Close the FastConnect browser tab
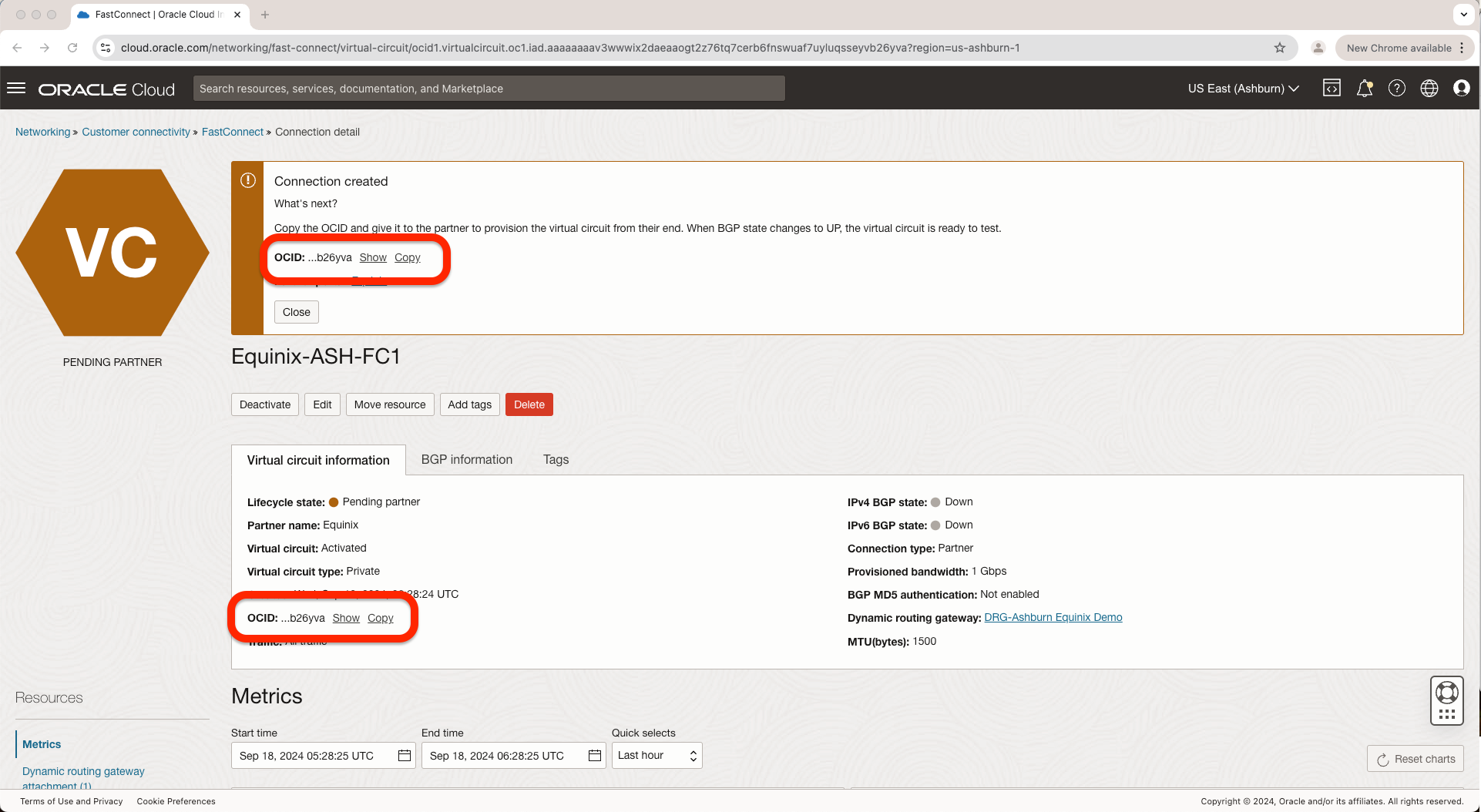The image size is (1481, 812). click(x=237, y=15)
